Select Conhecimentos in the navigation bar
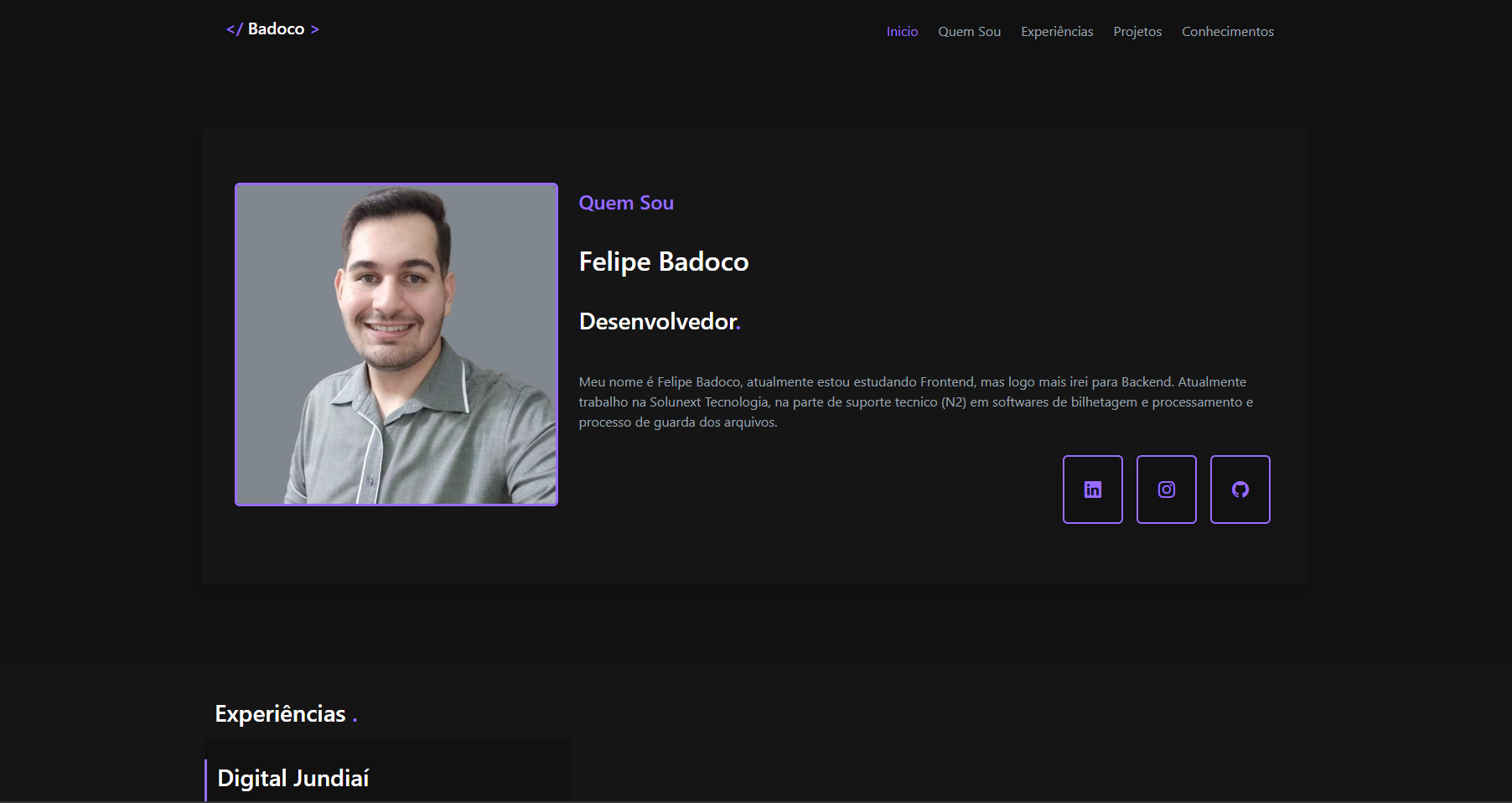The height and width of the screenshot is (803, 1512). [1227, 32]
